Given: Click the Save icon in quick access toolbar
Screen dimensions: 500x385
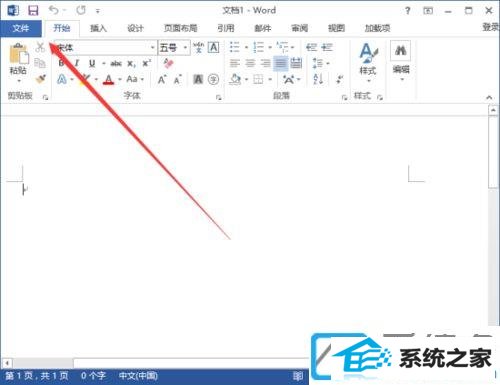Looking at the screenshot, I should point(33,11).
